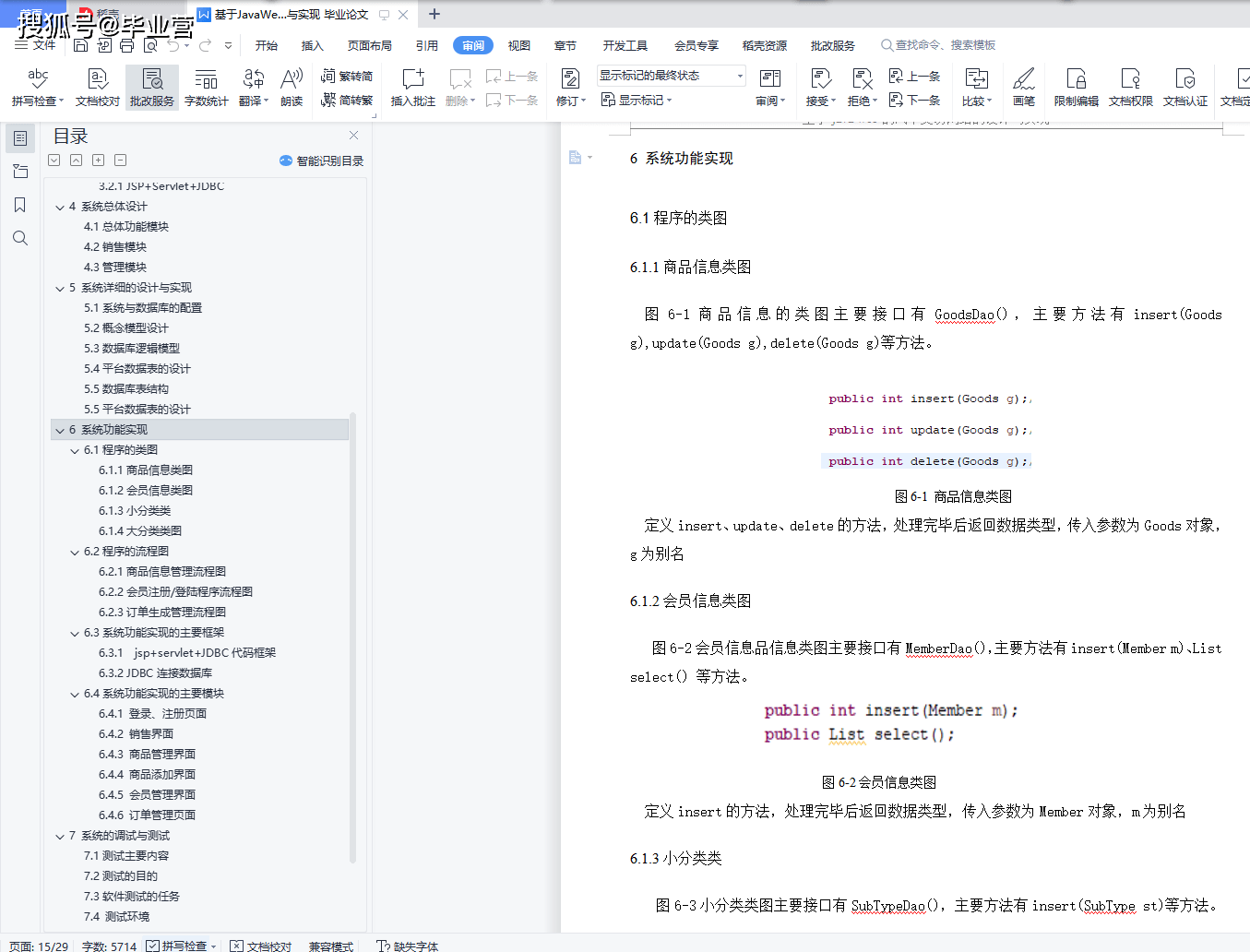Switch to the 插入 ribbon tab
Screen dimensions: 1250x952
(312, 43)
